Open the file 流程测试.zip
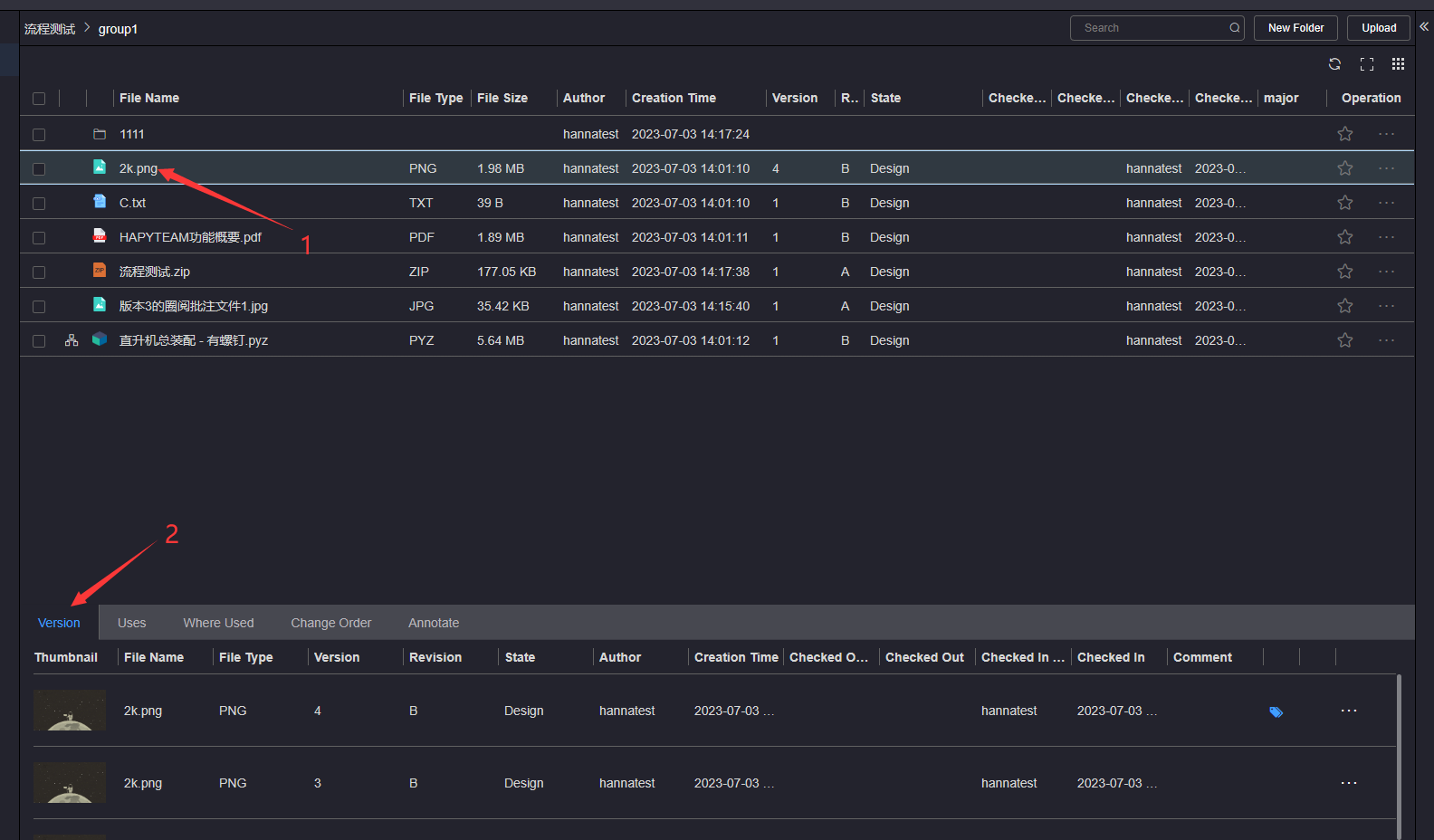 [155, 272]
